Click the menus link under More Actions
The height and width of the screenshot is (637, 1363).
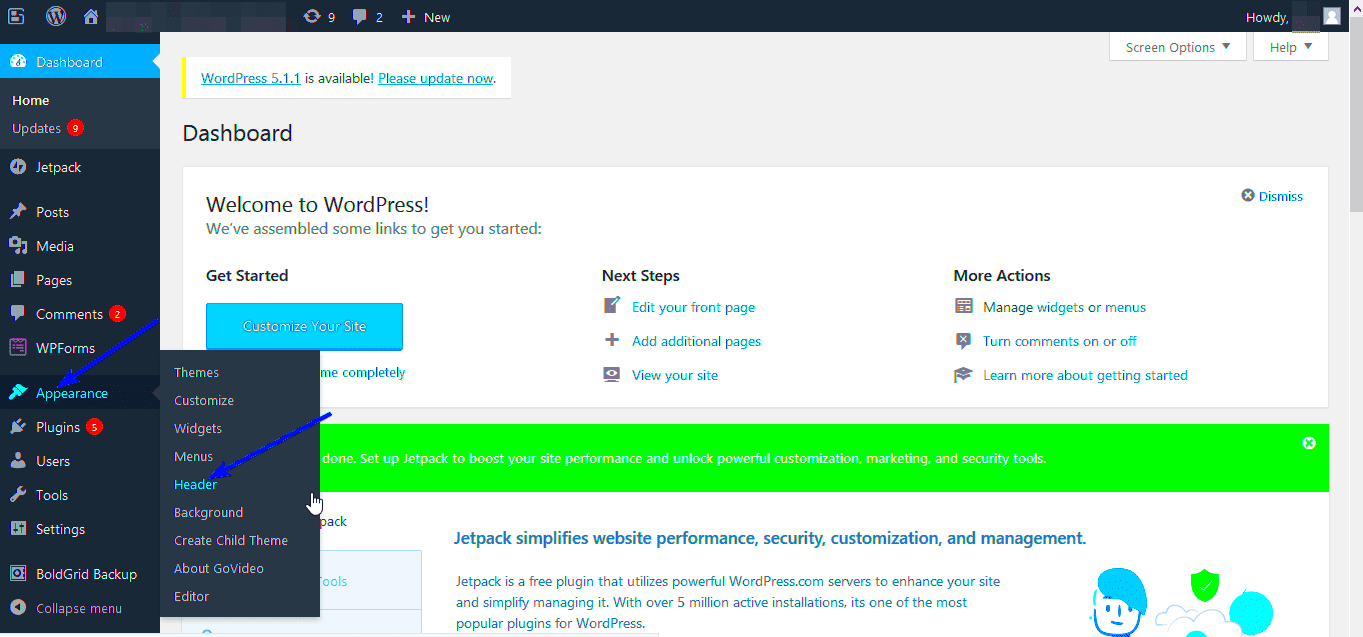[x=1125, y=307]
